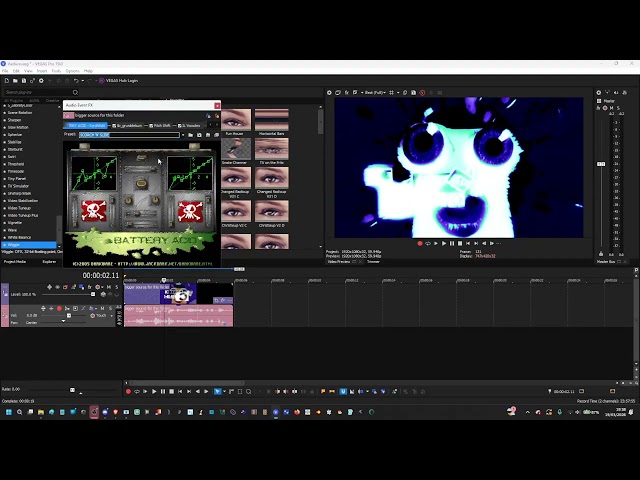This screenshot has height=480, width=640.
Task: Switch to the Project Media tab
Action: pyautogui.click(x=15, y=262)
